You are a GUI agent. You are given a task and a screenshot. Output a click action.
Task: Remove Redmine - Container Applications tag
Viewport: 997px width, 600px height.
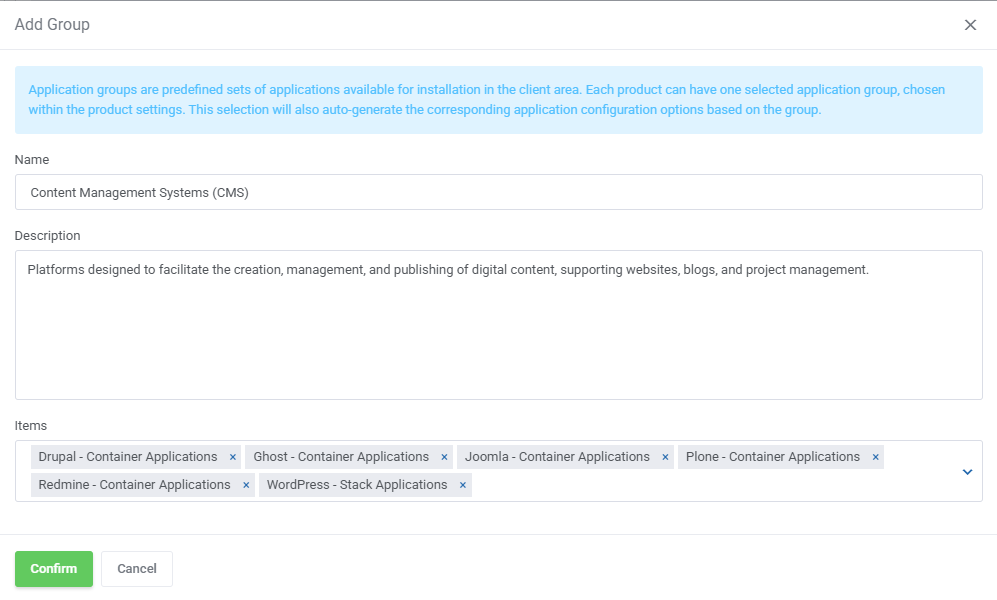click(x=246, y=485)
